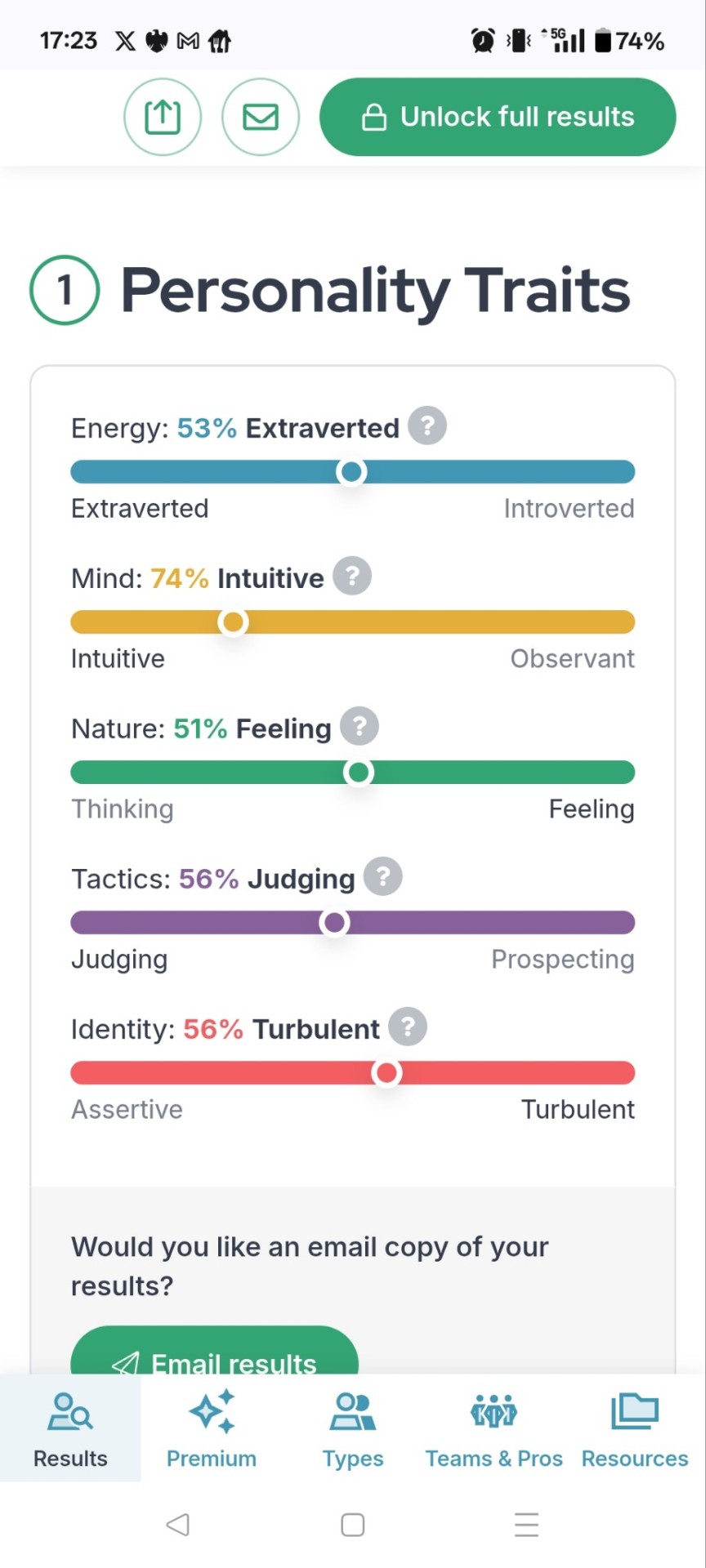
Task: Click the Mind Intuitive slider handle
Action: click(233, 621)
